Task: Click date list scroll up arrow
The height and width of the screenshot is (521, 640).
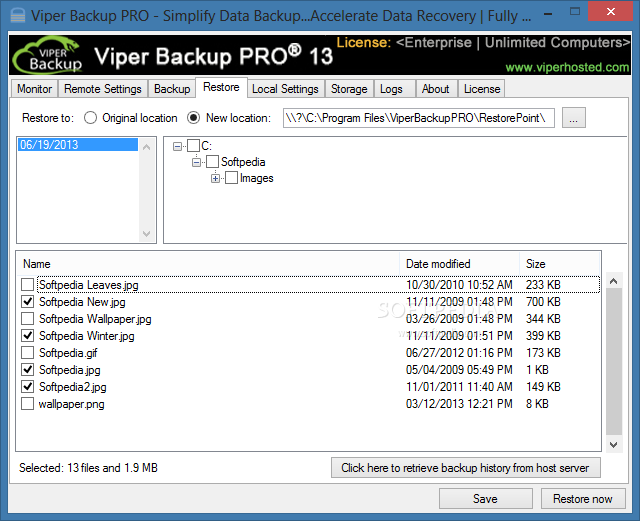Action: tap(147, 147)
